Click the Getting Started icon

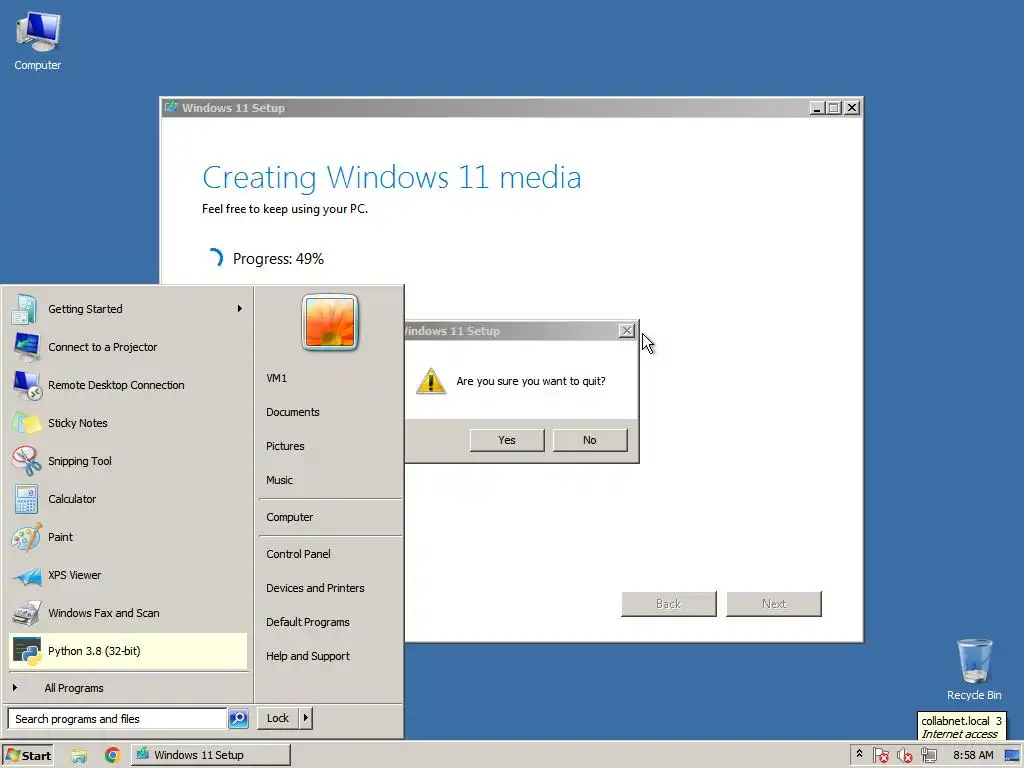tap(25, 309)
